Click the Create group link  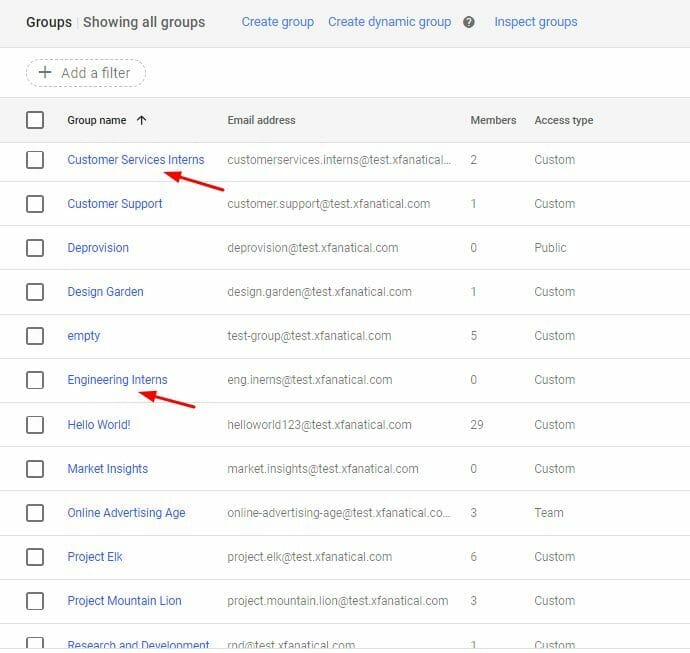click(x=278, y=22)
